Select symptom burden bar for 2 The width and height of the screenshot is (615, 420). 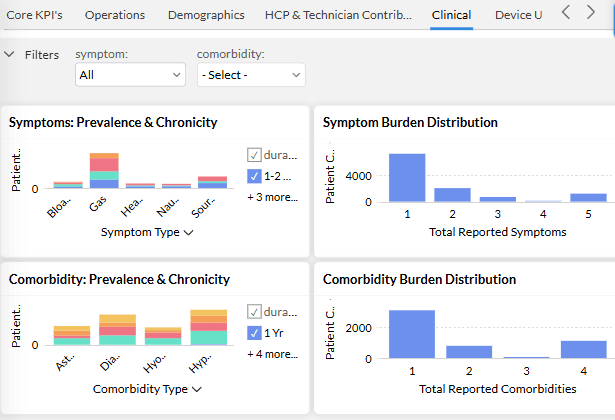pyautogui.click(x=452, y=195)
